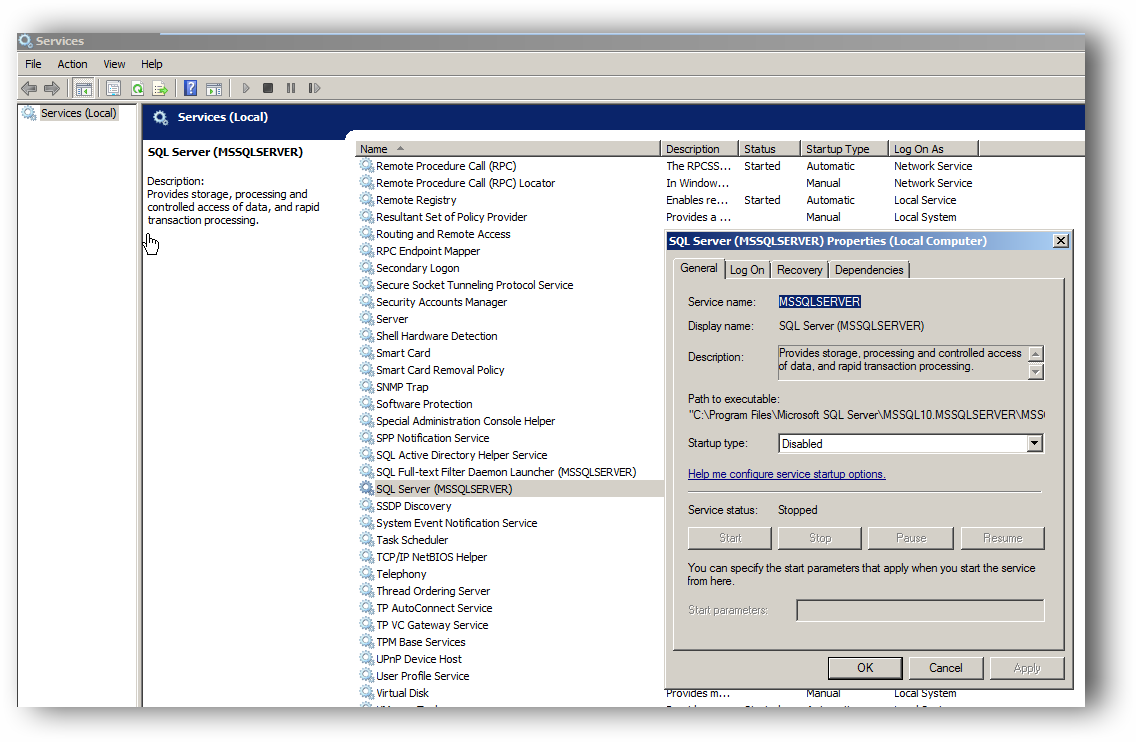Open Properties via the toolbar icon
This screenshot has width=1136, height=742.
point(113,88)
